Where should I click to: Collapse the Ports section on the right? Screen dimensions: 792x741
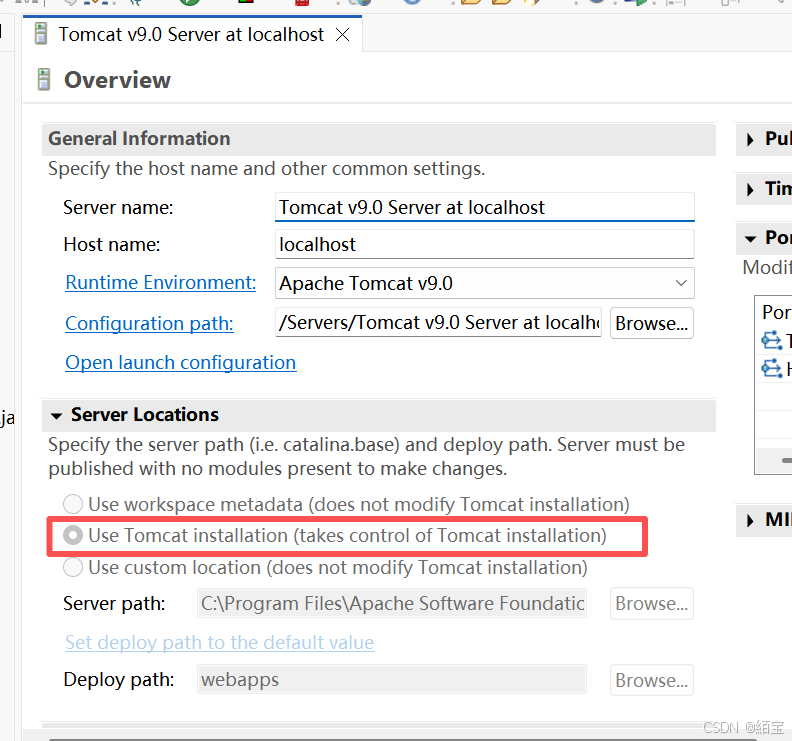[751, 238]
